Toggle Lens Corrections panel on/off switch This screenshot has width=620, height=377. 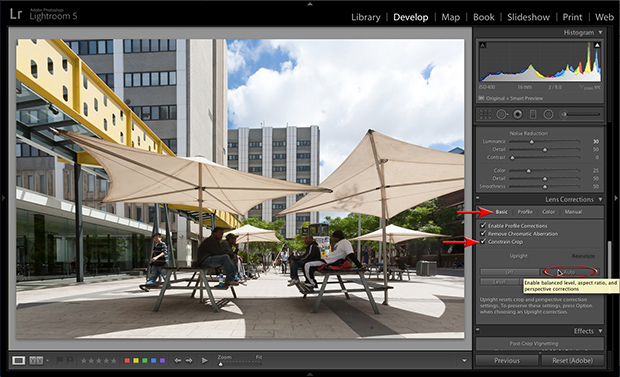click(478, 199)
